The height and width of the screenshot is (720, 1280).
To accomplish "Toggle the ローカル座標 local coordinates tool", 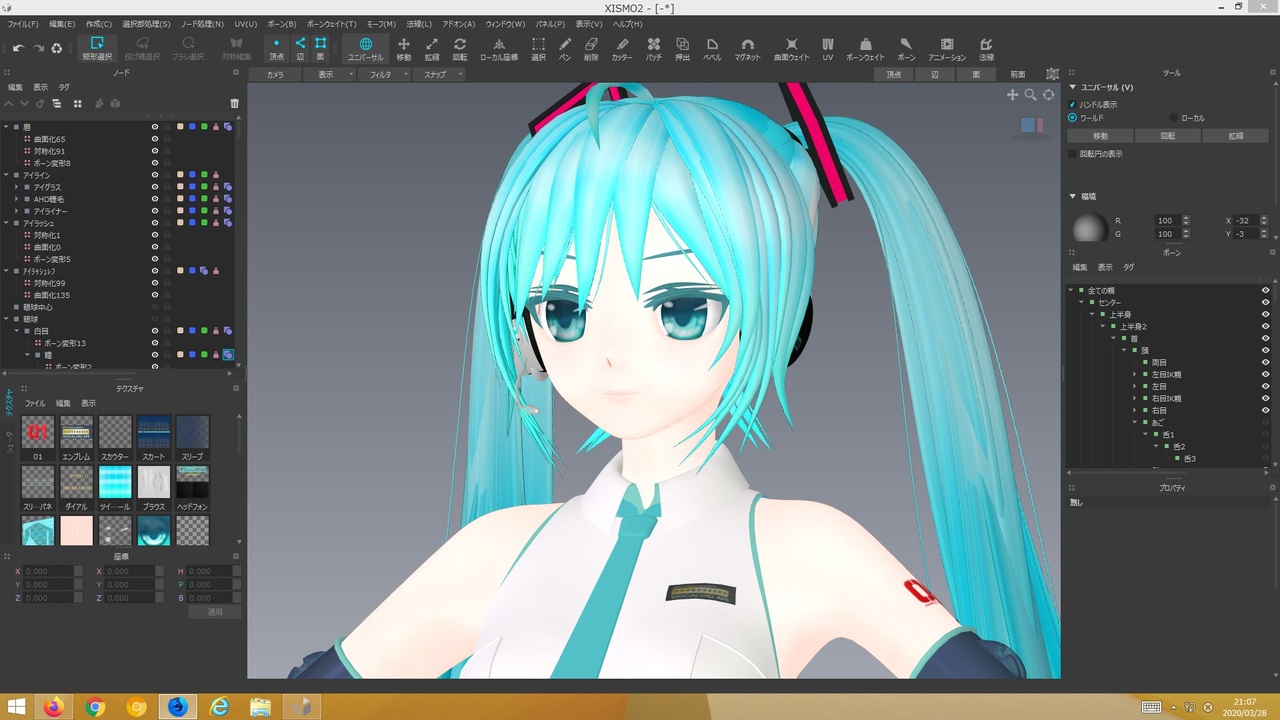I will pyautogui.click(x=498, y=48).
